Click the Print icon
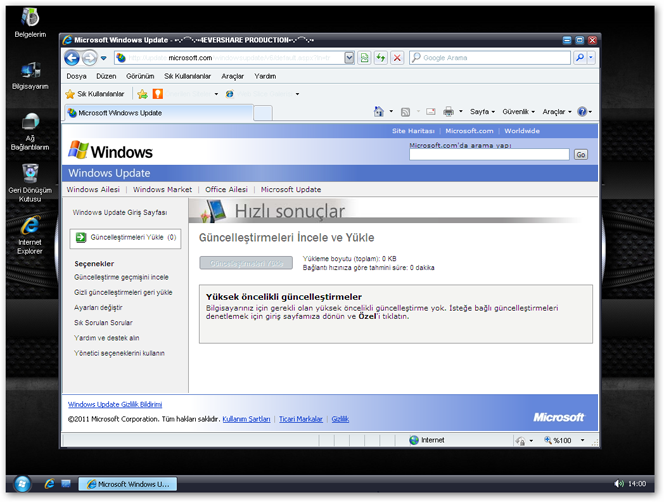Screen dimensions: 664x502 [448, 112]
